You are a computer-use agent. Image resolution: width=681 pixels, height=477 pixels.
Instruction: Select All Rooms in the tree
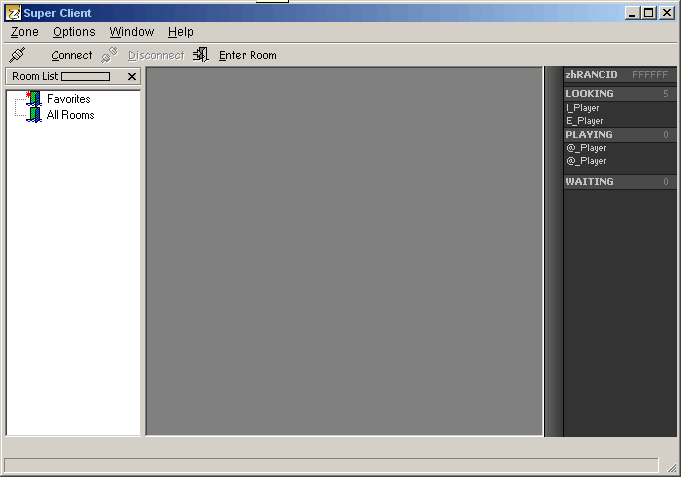point(70,115)
